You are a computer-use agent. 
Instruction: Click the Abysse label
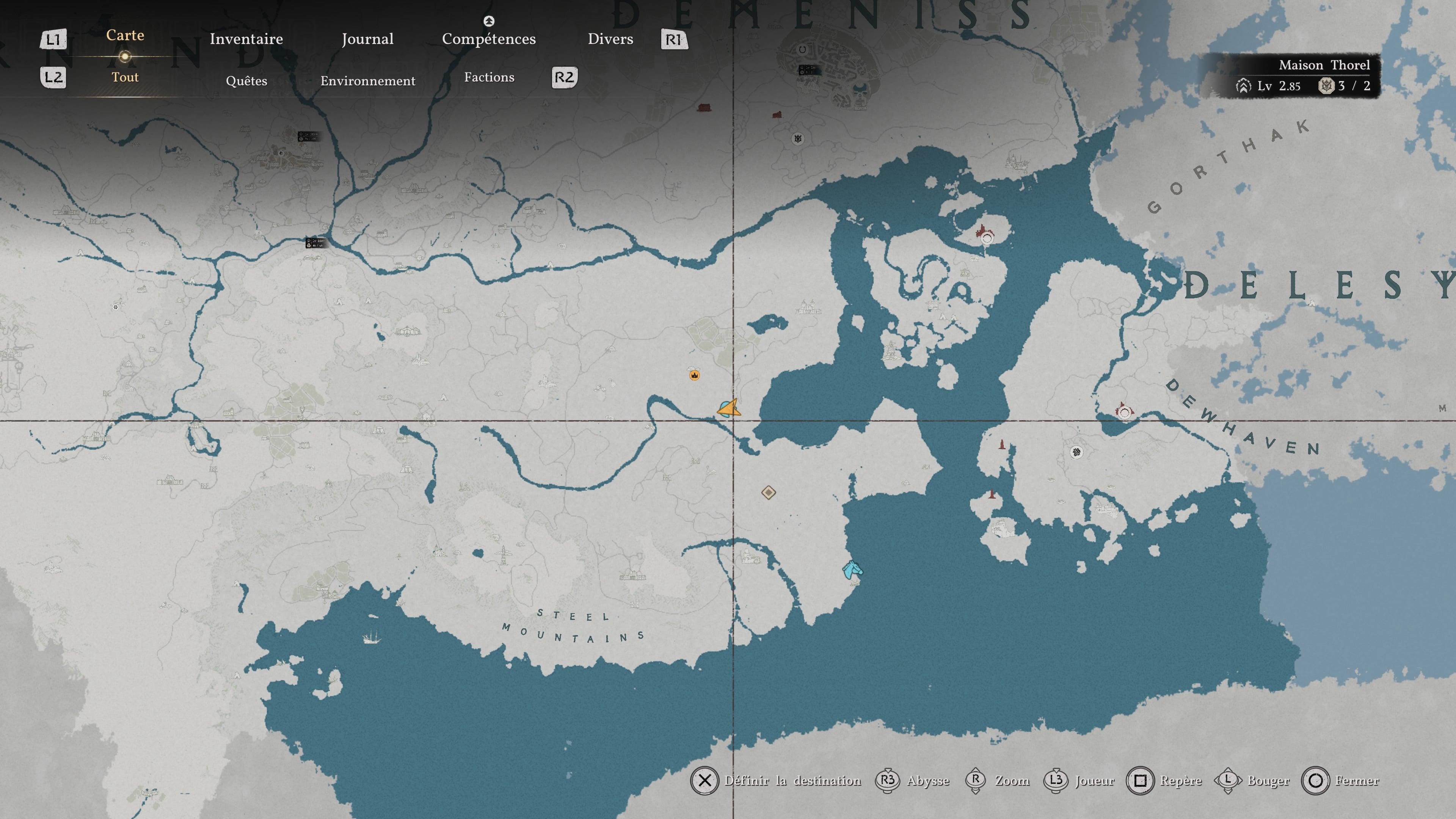point(928,781)
